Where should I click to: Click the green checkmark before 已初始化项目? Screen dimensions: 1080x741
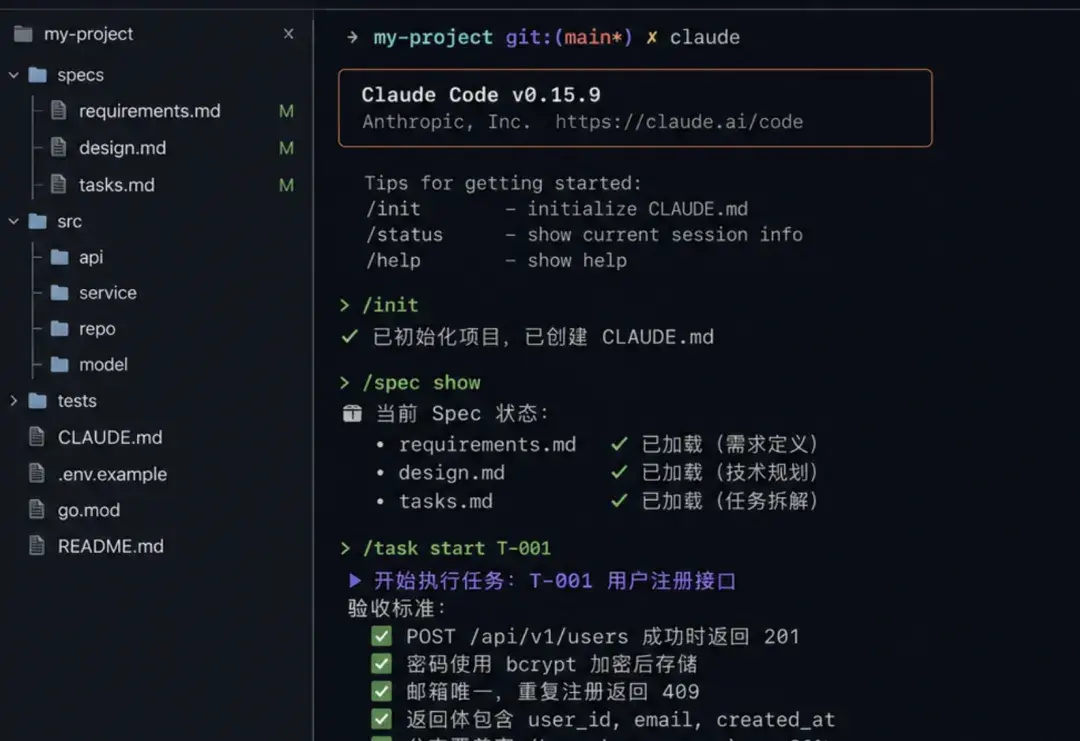350,336
